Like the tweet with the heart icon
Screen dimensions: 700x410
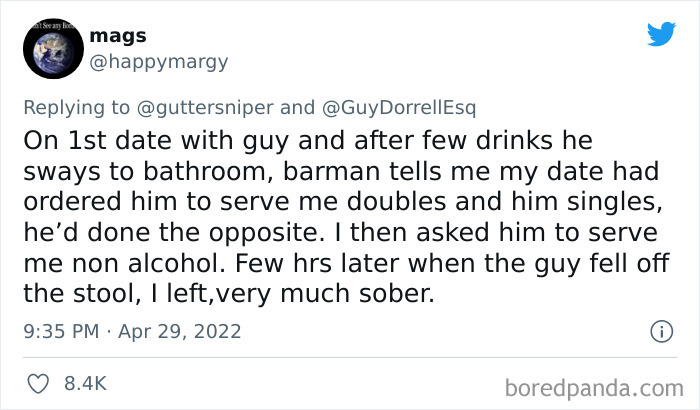tap(38, 382)
